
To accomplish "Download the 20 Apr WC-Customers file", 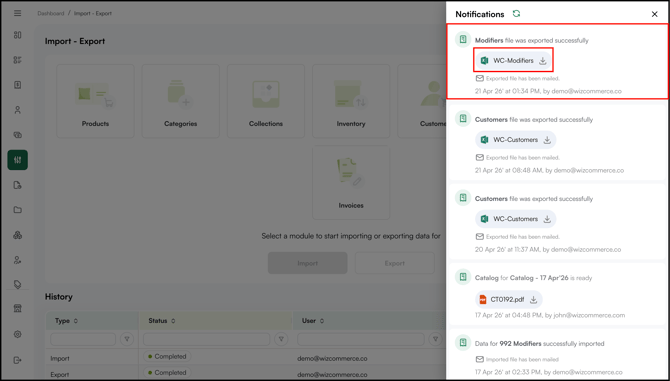I will [x=547, y=219].
